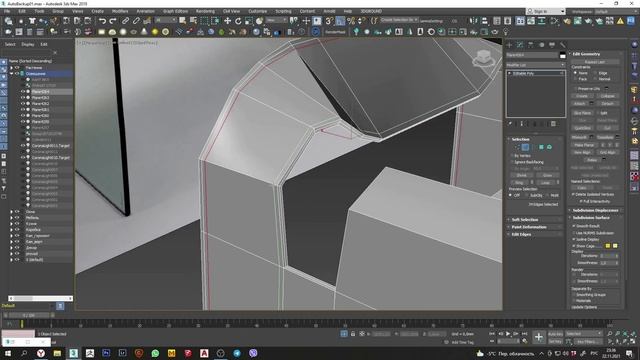This screenshot has width=640, height=360.
Task: Open the Windows Start menu
Action: tap(8, 353)
